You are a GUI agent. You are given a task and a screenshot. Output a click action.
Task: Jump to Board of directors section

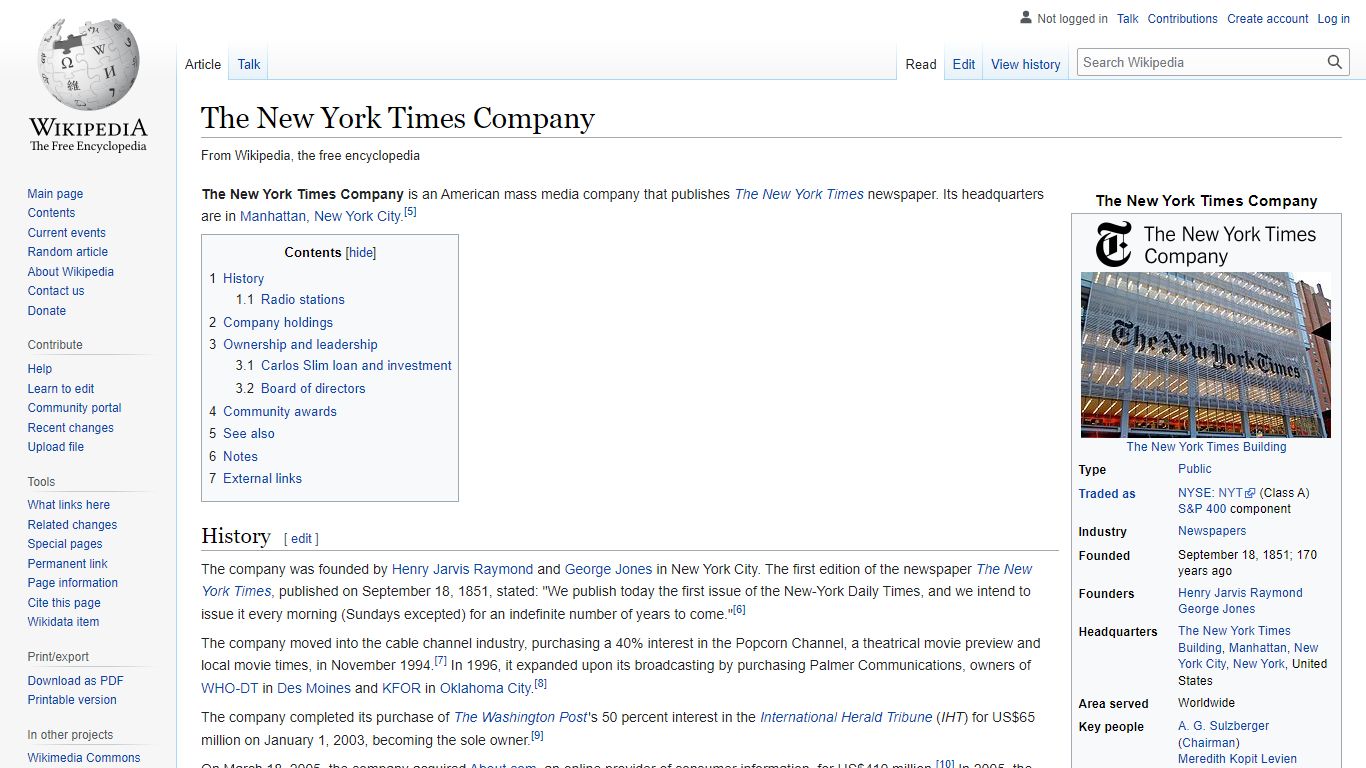(x=313, y=389)
